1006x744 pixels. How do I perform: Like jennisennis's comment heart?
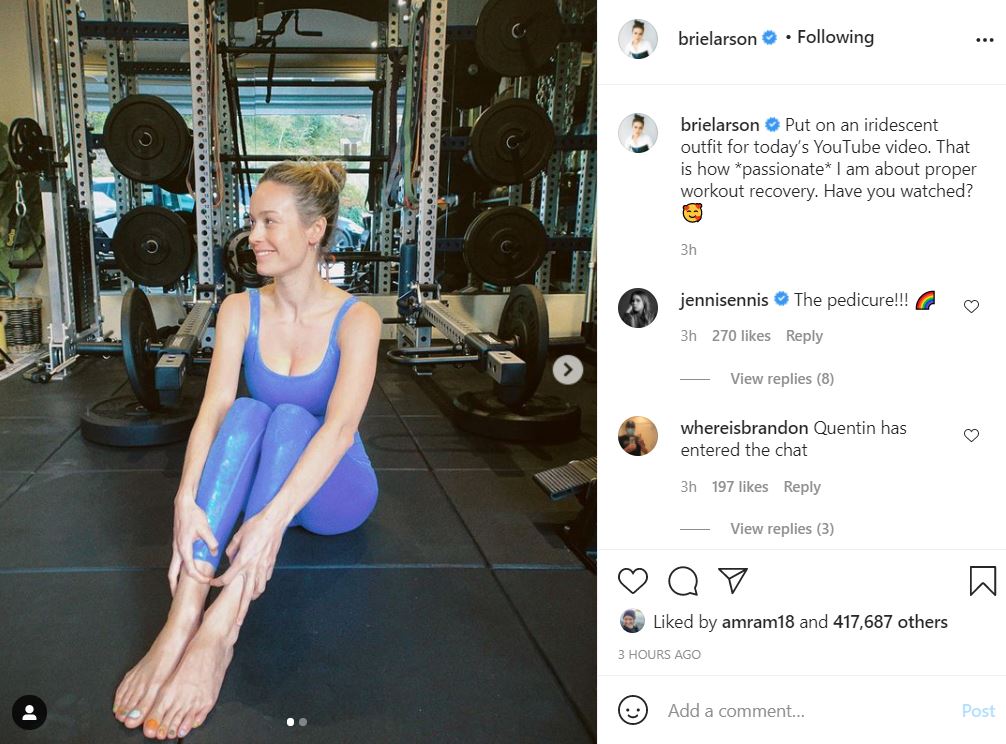[971, 307]
